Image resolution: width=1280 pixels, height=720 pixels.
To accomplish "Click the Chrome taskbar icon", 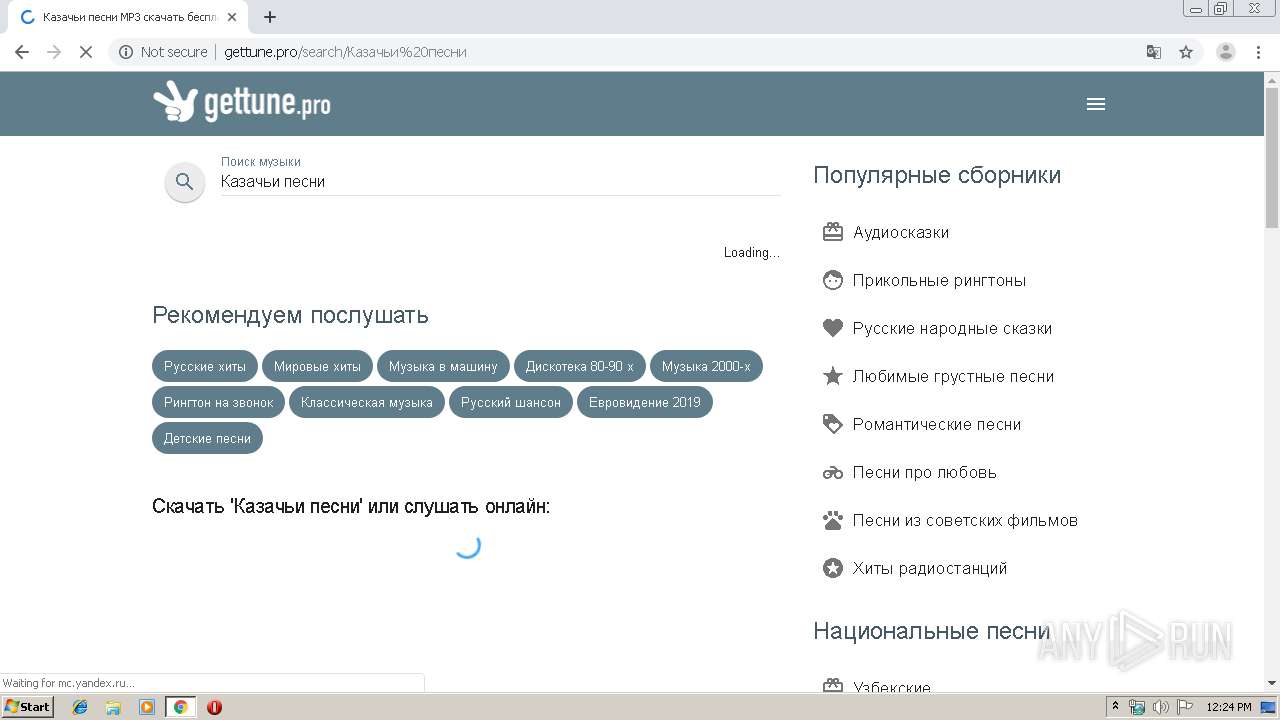I will (180, 707).
